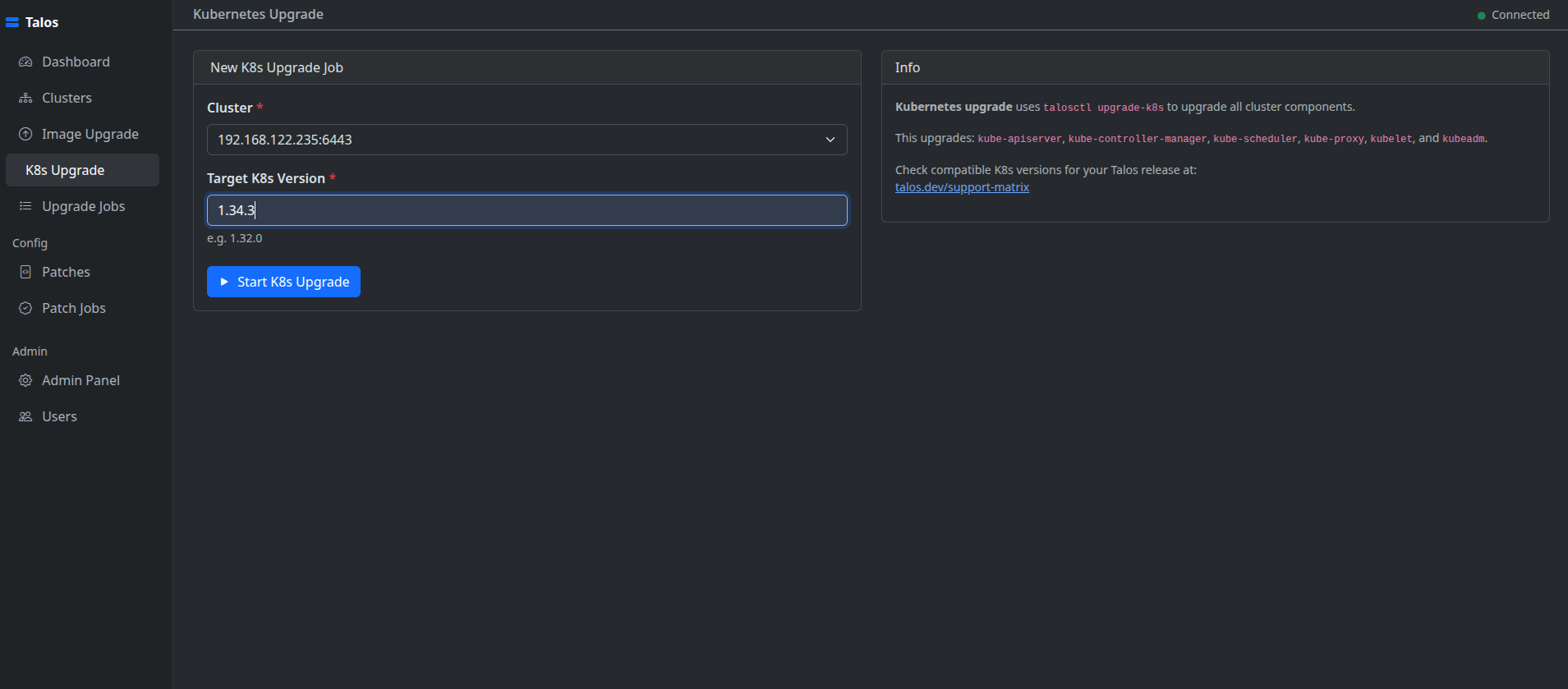Click the Cluster dropdown chevron arrow
The width and height of the screenshot is (1568, 689).
tap(830, 140)
